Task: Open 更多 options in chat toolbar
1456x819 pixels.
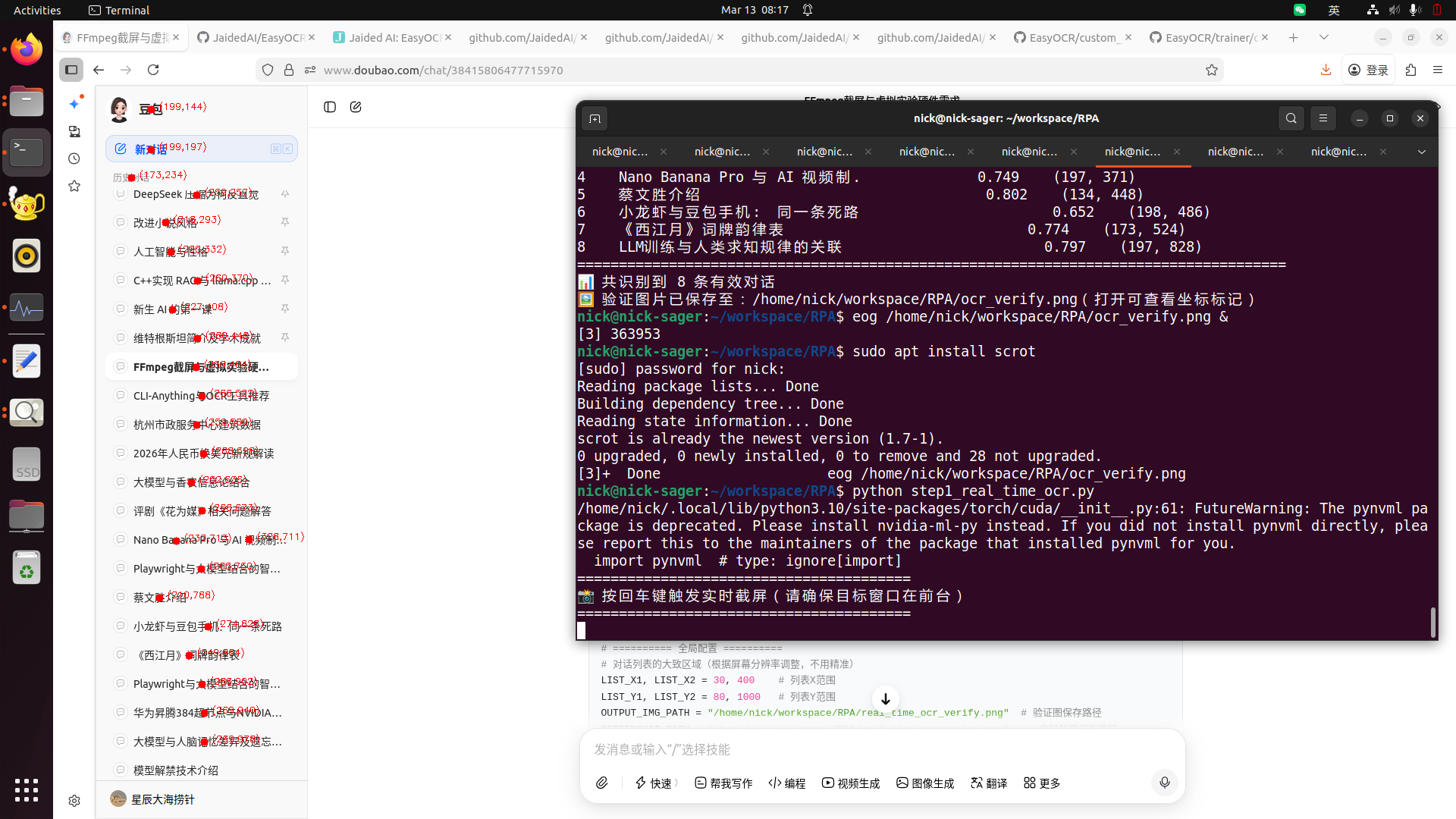Action: 1042,783
